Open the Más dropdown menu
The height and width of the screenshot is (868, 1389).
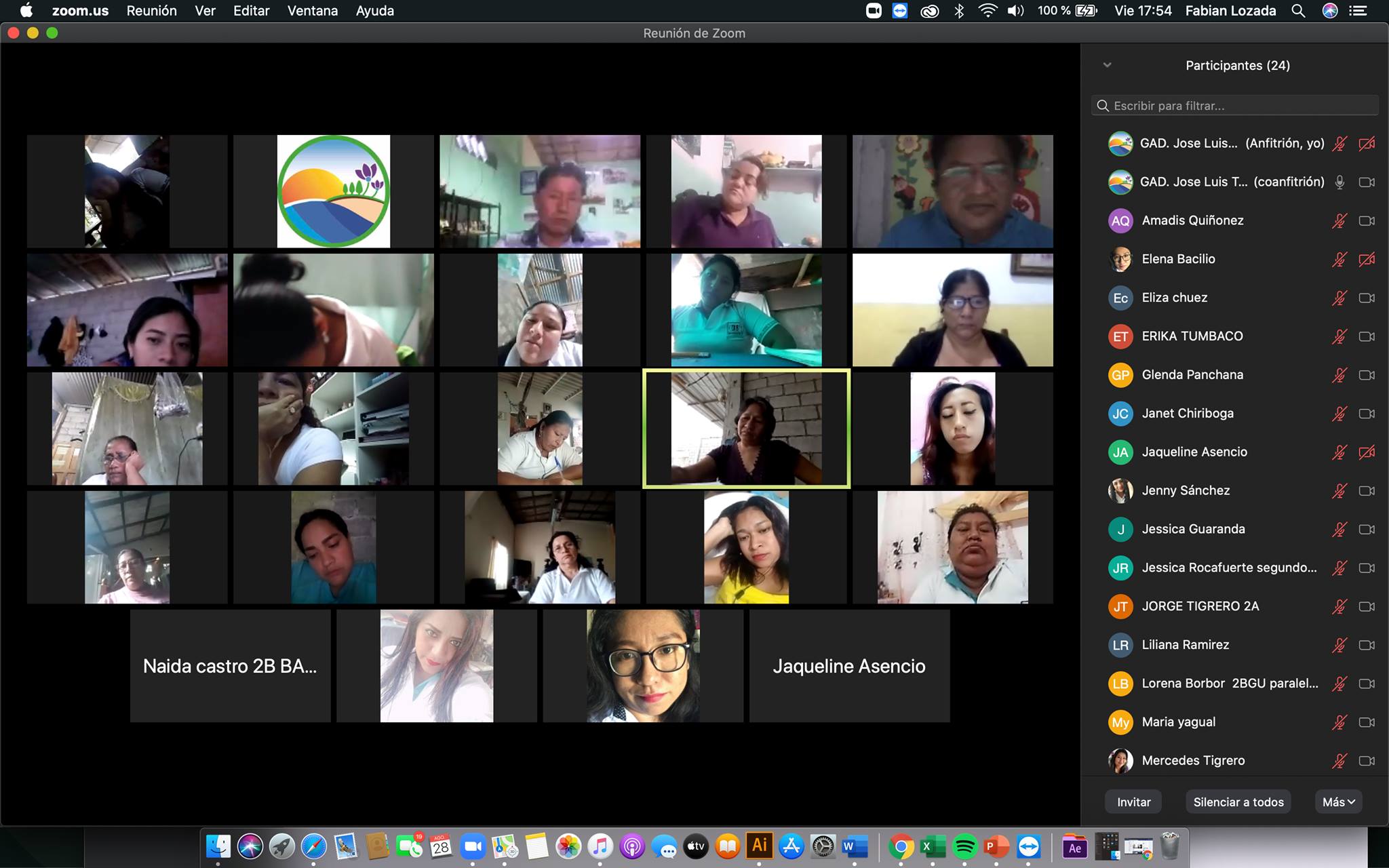[x=1338, y=802]
